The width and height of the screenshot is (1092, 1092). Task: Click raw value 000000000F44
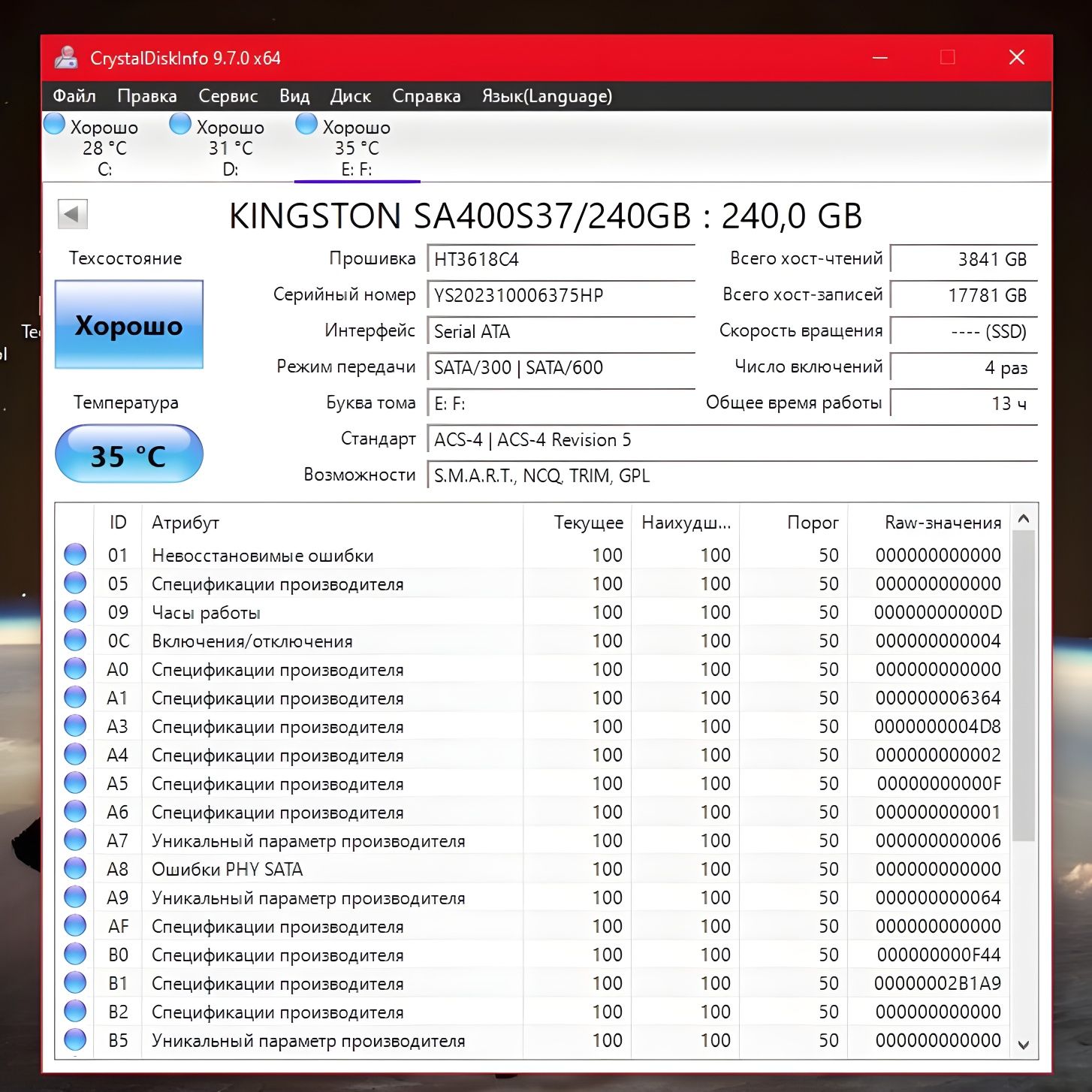(939, 955)
